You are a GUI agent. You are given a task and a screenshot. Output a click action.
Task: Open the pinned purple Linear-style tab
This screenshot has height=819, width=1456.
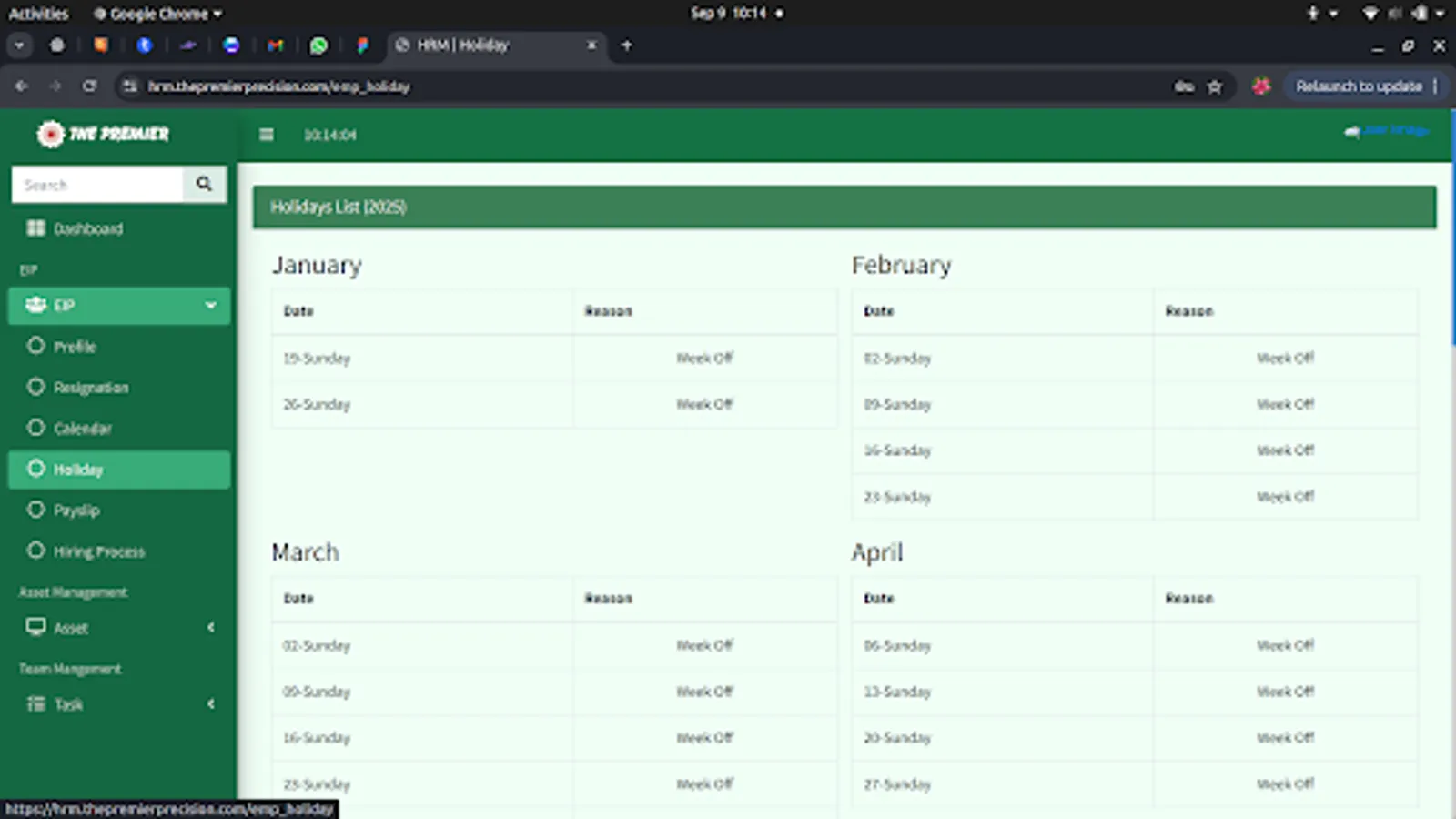(187, 45)
